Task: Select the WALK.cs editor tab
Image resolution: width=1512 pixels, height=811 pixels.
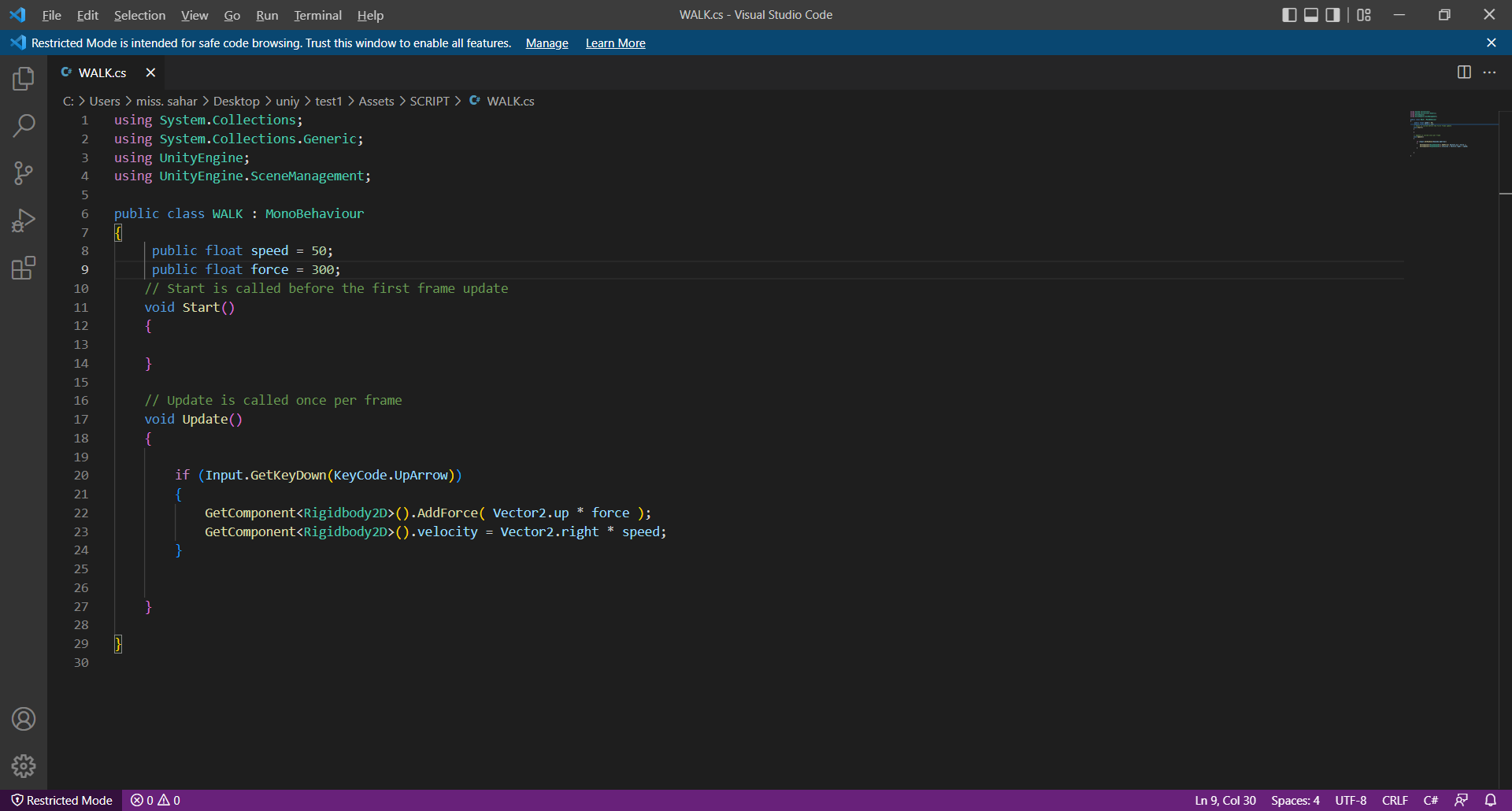Action: [x=102, y=72]
